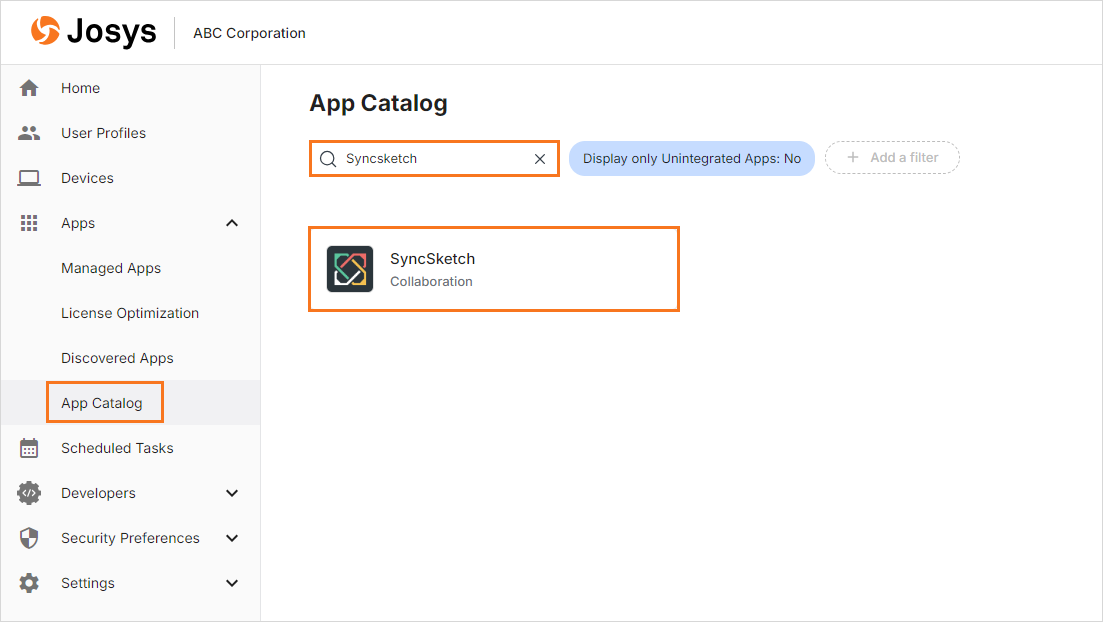Click Add a filter button
The image size is (1103, 622).
(x=892, y=158)
